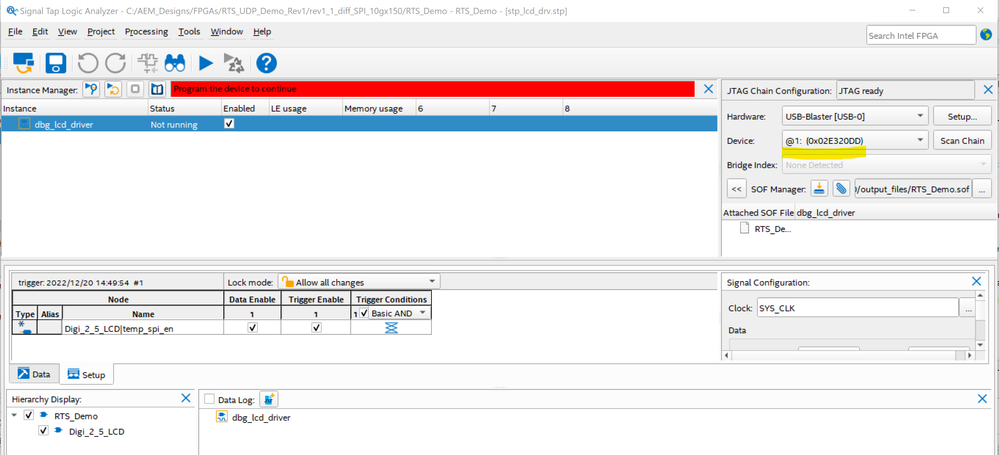Image resolution: width=999 pixels, height=455 pixels.
Task: Click the SYS_CLK clock input field
Action: (858, 308)
